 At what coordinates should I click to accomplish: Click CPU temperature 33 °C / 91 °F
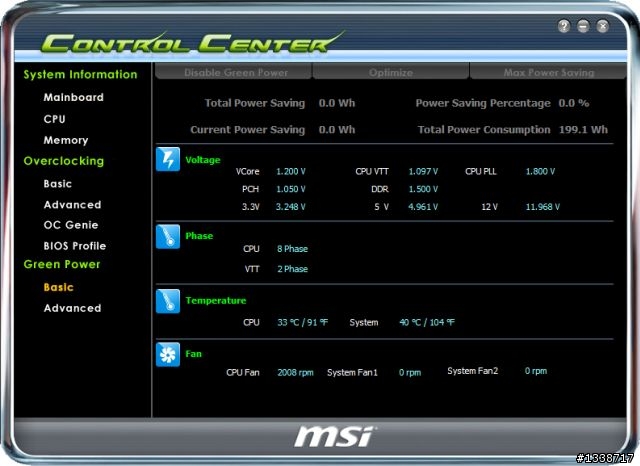(302, 322)
